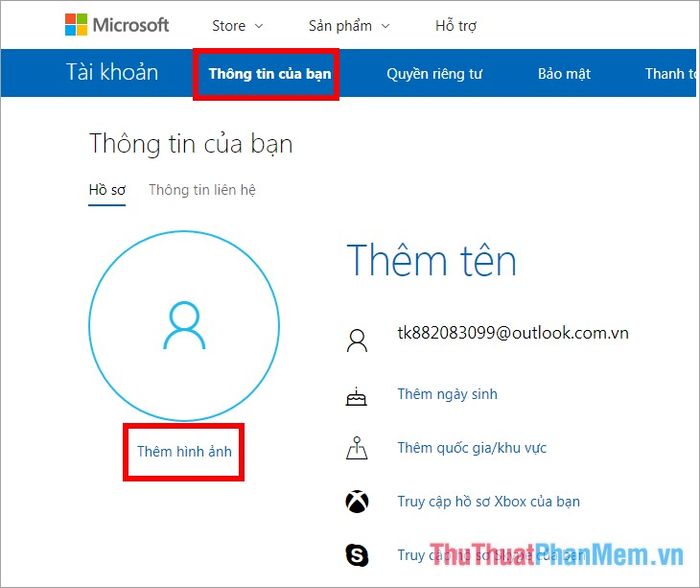Click the birthday cake icon
This screenshot has height=588, width=700.
(356, 396)
